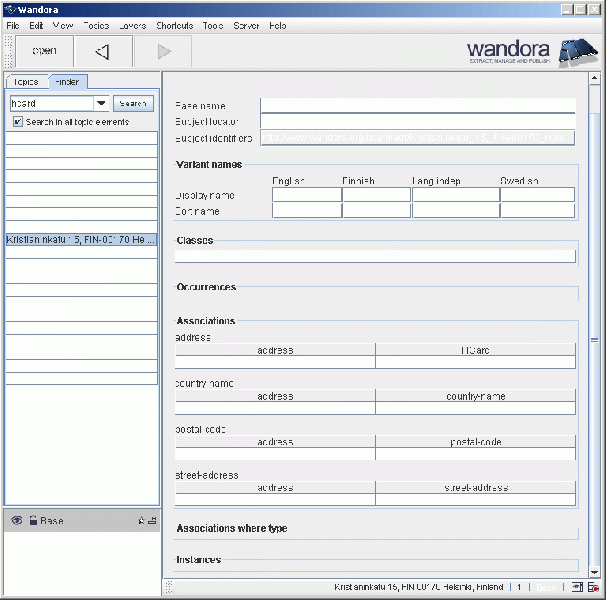Click the forward navigation arrow

click(164, 51)
